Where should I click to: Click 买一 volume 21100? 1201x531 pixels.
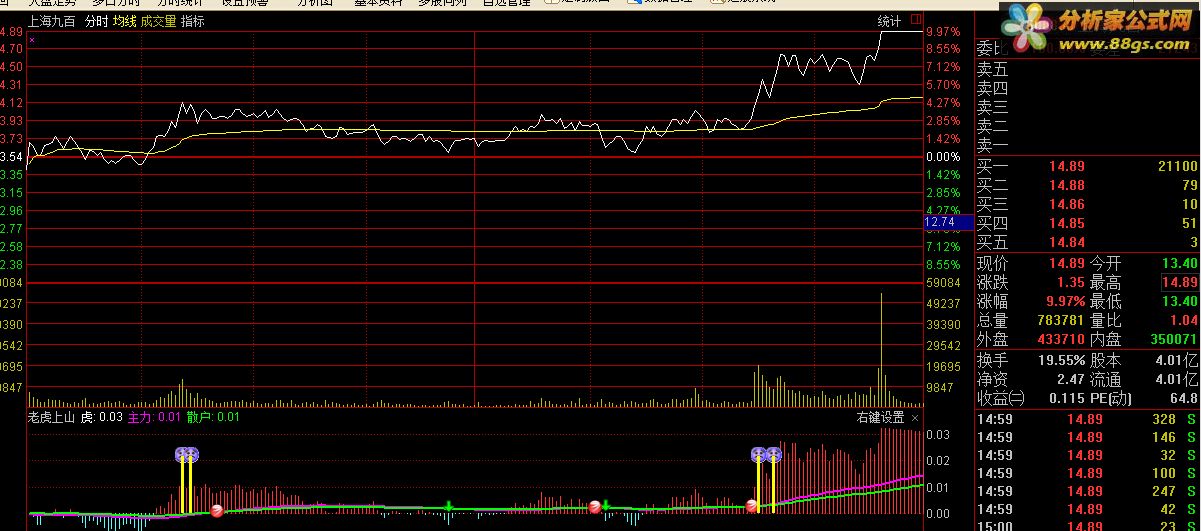point(1178,166)
